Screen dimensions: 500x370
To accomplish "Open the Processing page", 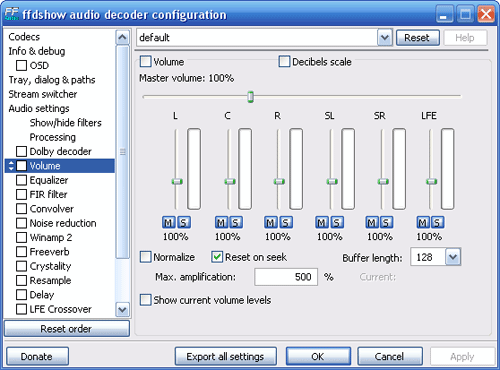I will 53,137.
